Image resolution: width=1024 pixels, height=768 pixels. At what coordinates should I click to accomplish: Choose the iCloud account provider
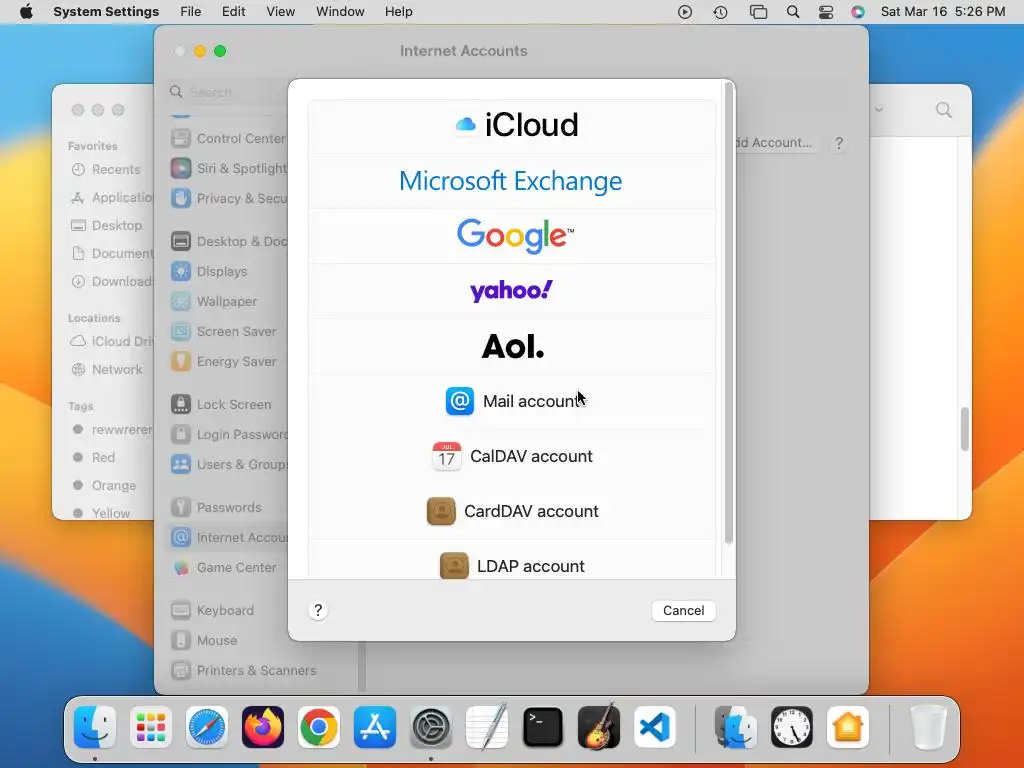(x=512, y=125)
